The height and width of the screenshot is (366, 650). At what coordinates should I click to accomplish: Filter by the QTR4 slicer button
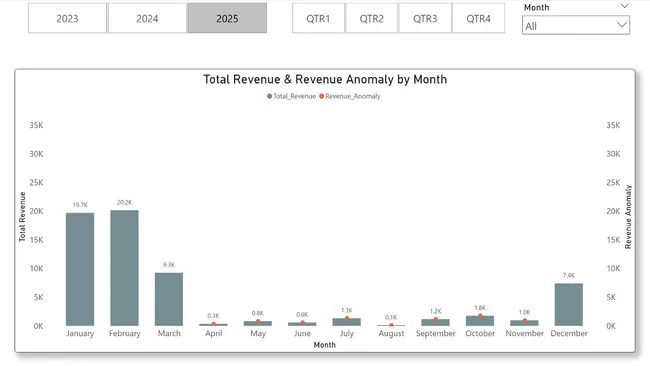coord(478,18)
